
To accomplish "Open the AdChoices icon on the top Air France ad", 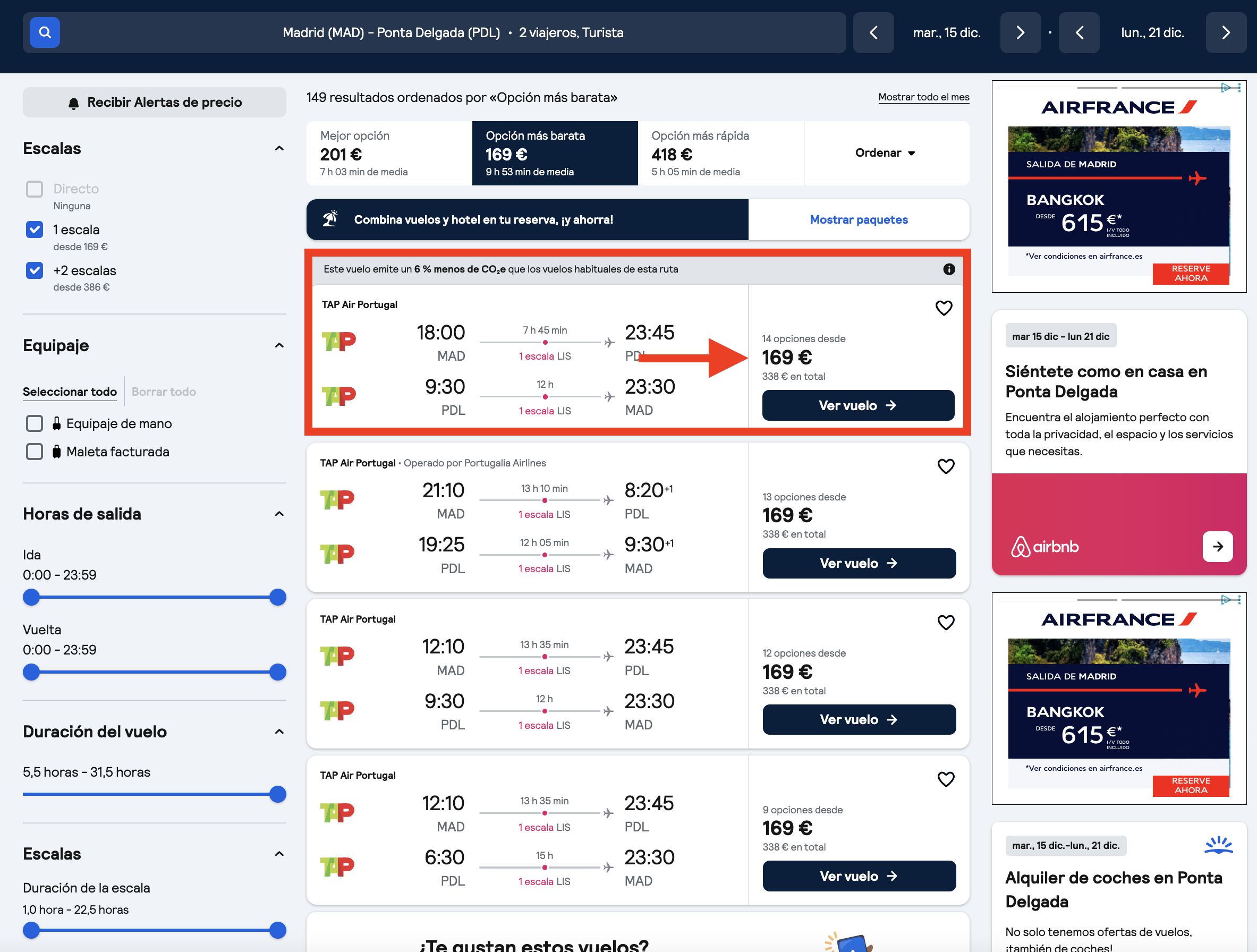I will (x=1226, y=88).
